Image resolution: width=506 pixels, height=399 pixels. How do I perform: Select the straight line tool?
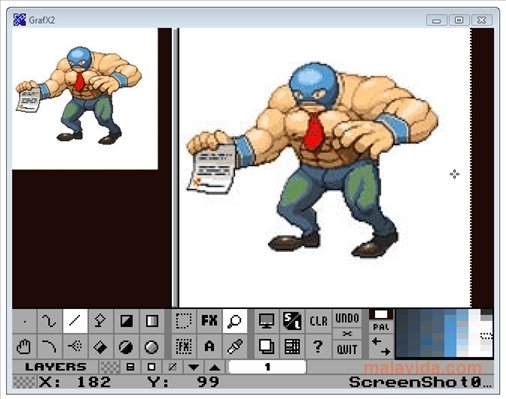[75, 321]
